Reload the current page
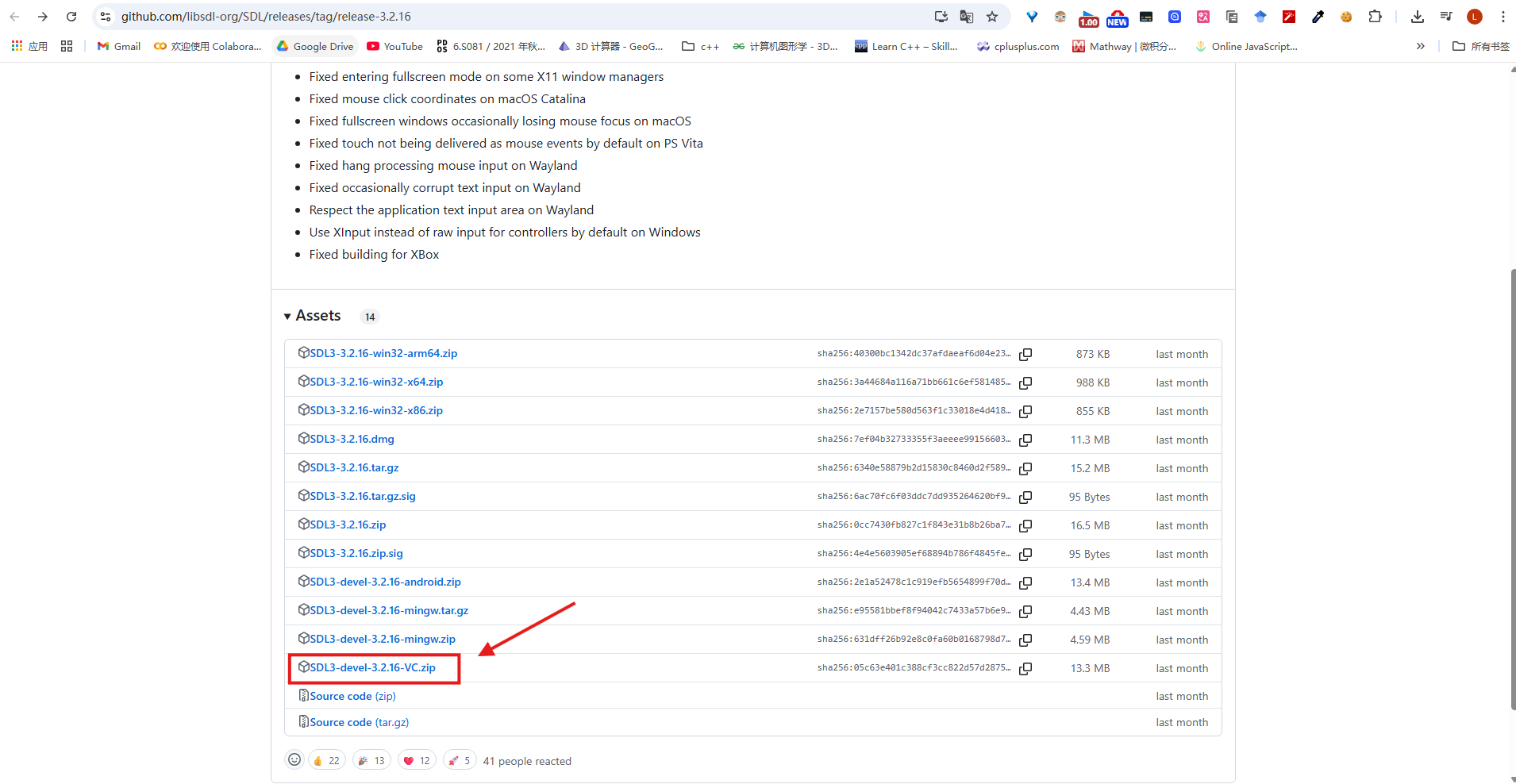 71,16
